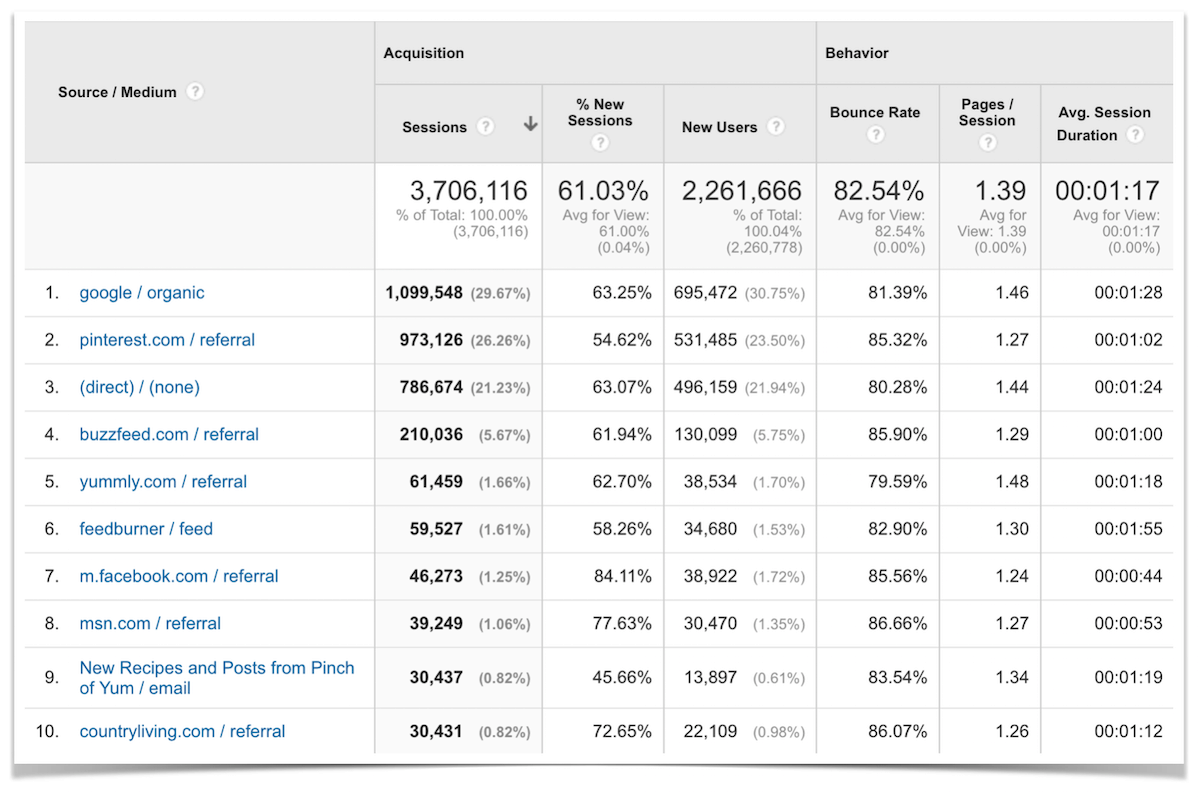
Task: Click the help icon beside New Users
Action: (777, 127)
